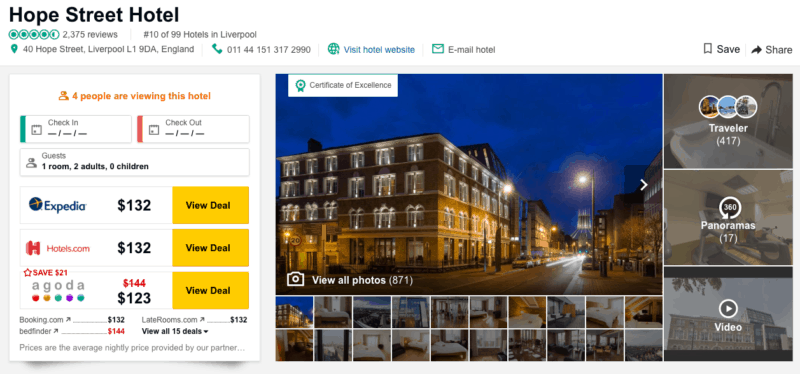Open Guests room and adults selector
This screenshot has height=374, width=800.
tap(135, 162)
